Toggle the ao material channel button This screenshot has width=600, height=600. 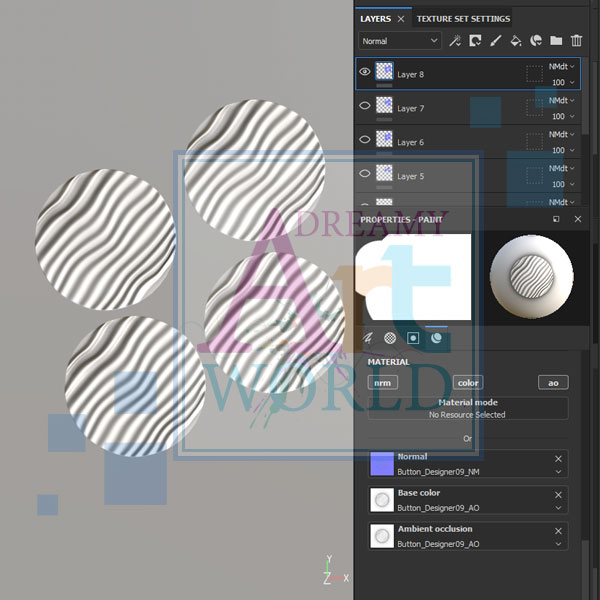pos(553,382)
